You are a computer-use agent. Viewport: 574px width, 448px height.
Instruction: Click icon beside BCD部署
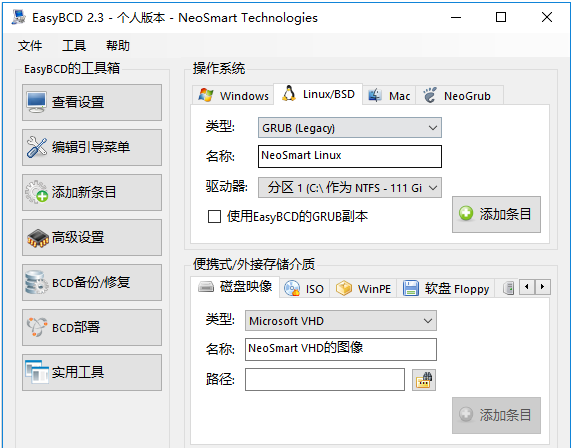click(37, 326)
